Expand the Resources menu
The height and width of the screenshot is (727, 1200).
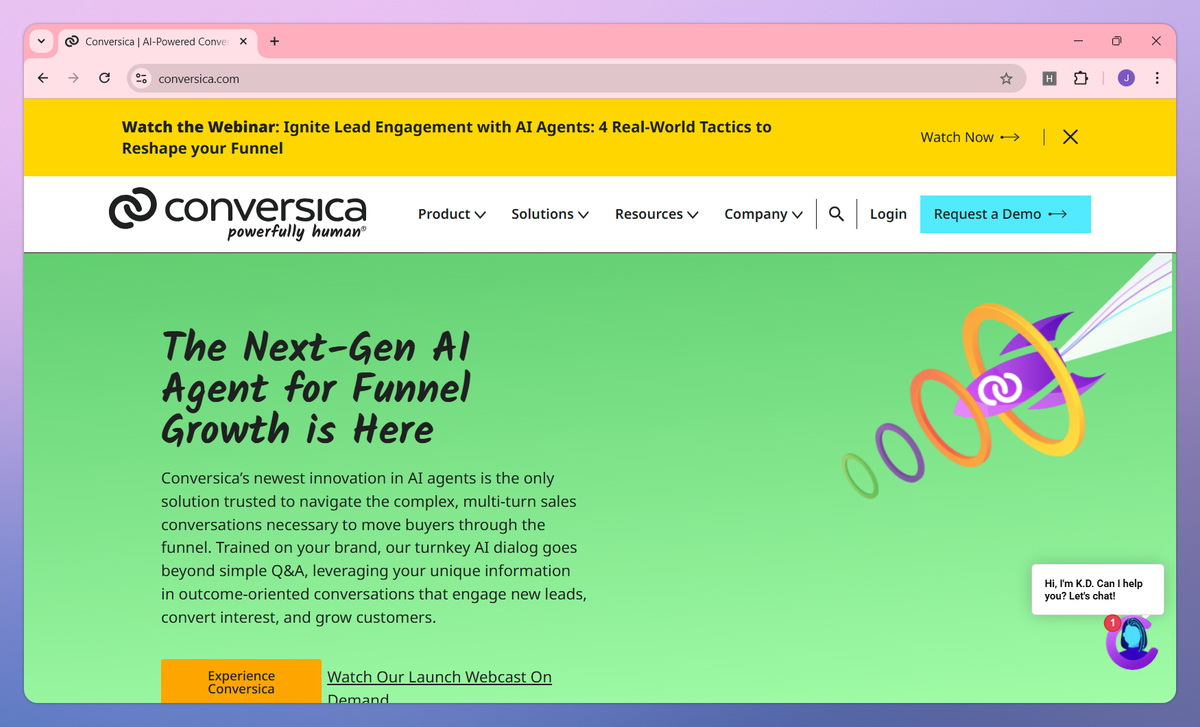pyautogui.click(x=657, y=214)
